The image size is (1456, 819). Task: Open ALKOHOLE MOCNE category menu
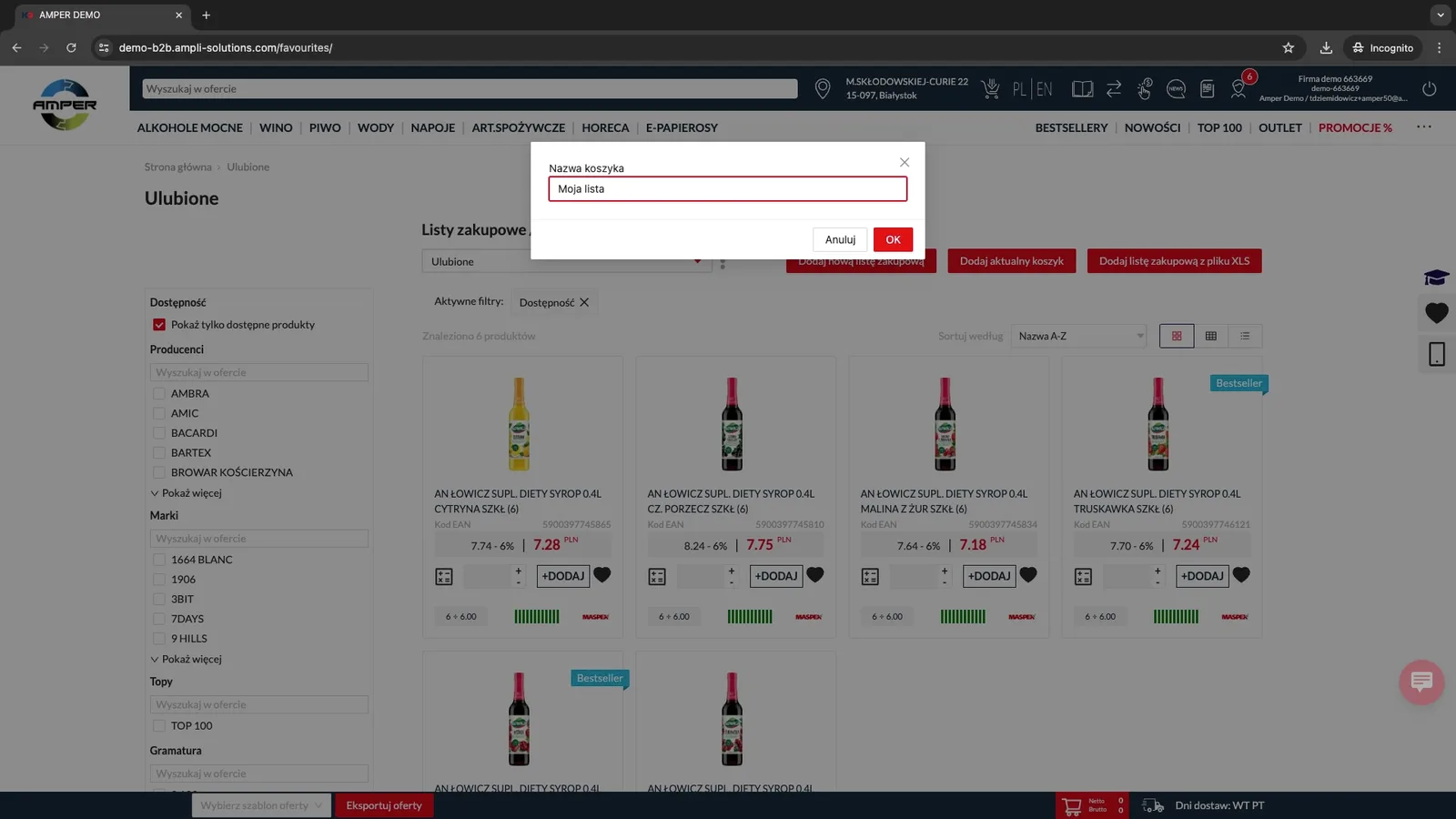[190, 127]
